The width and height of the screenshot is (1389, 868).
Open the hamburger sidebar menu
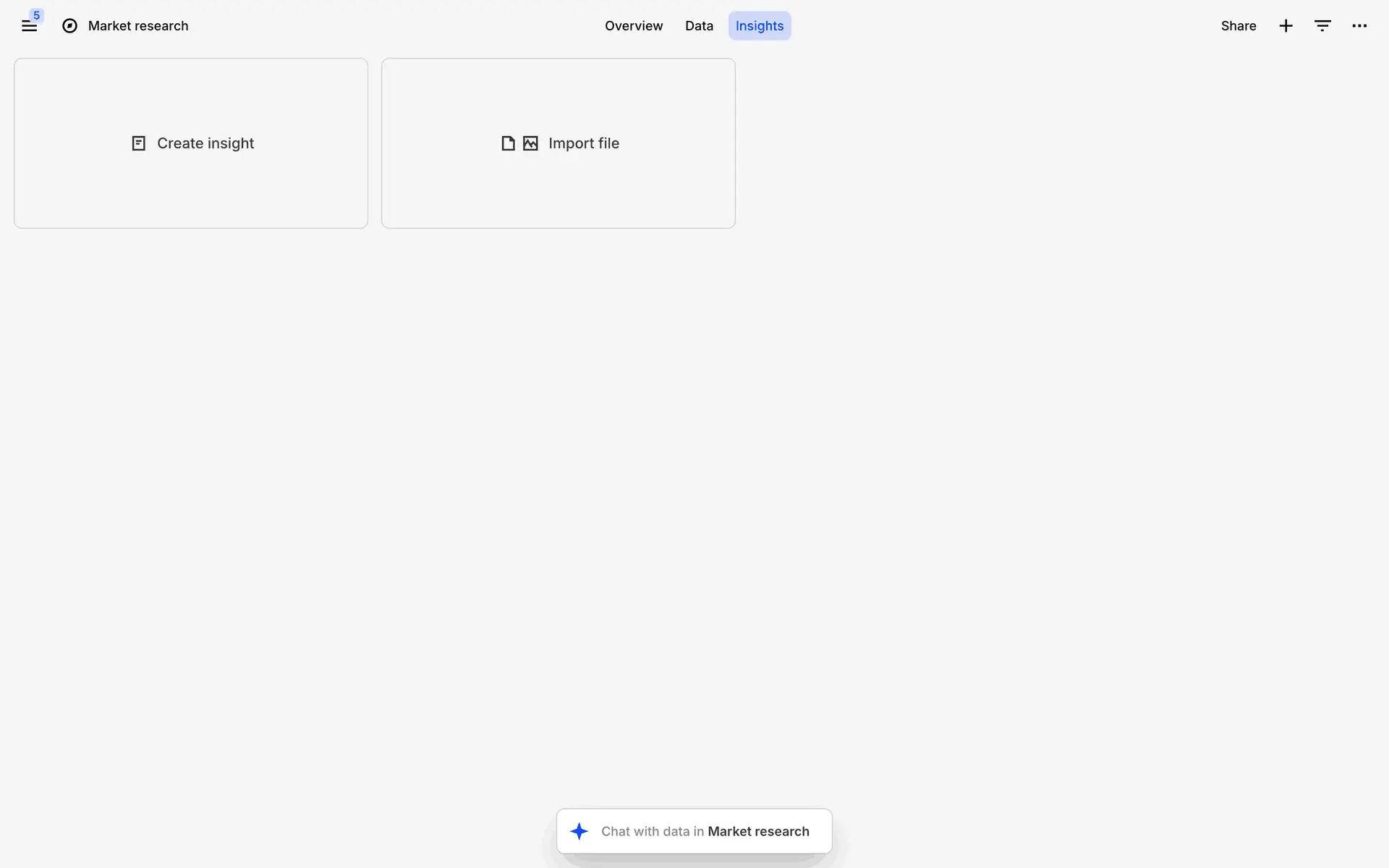[29, 27]
